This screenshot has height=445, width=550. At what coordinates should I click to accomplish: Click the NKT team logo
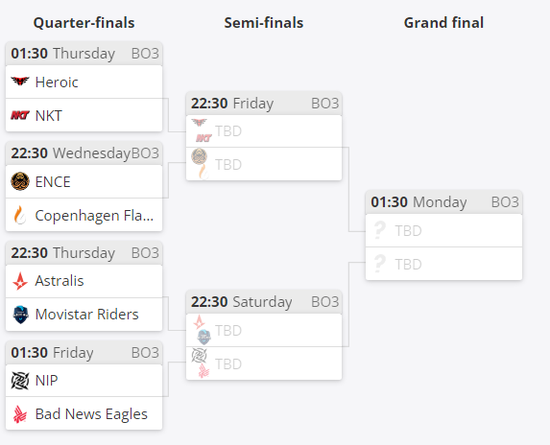tap(20, 115)
